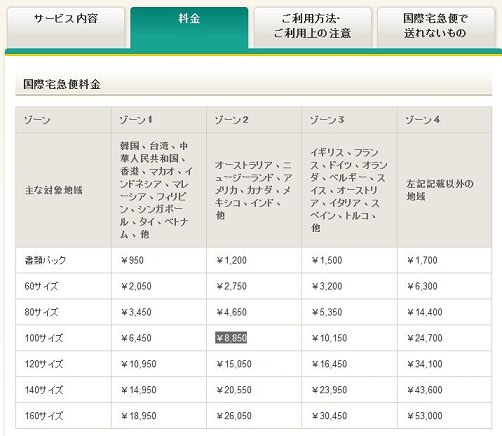Select the 料金 tab
This screenshot has height=436, width=502.
coord(189,28)
